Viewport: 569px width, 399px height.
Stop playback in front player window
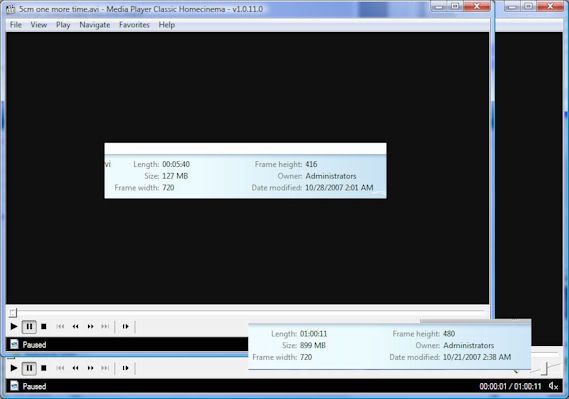tap(44, 326)
